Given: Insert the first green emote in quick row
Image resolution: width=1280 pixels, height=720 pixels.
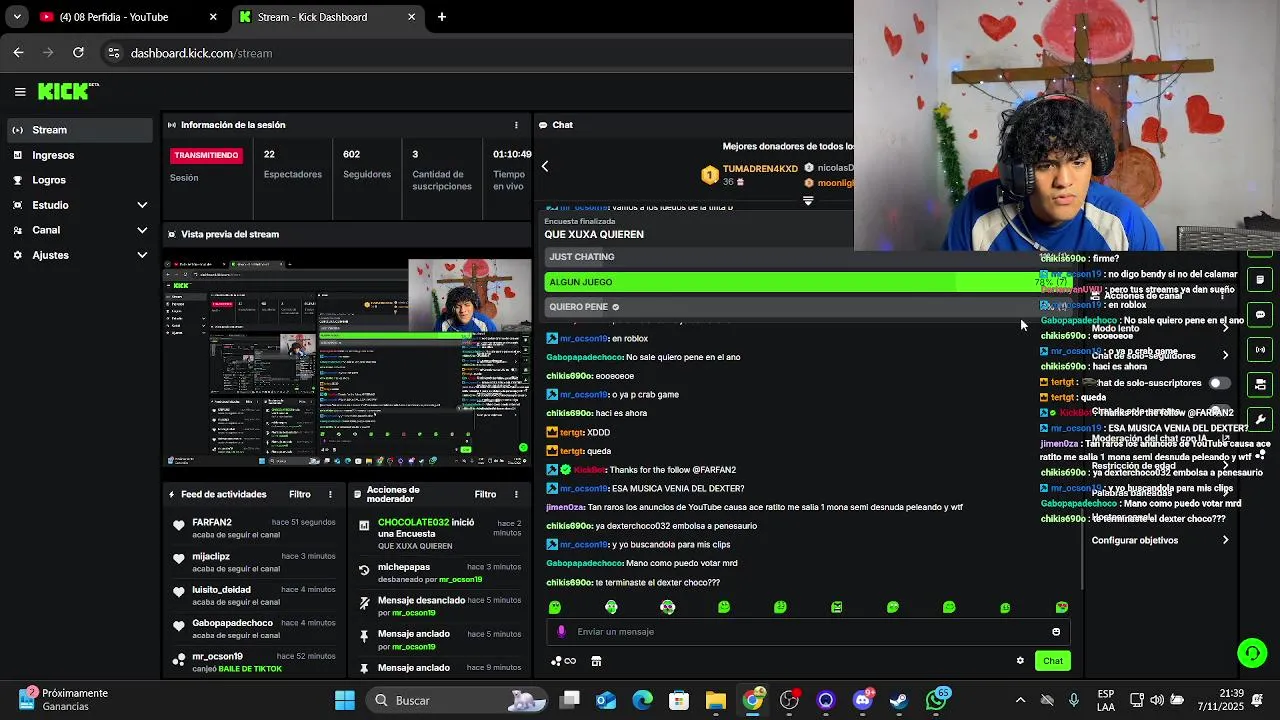Looking at the screenshot, I should click(555, 607).
